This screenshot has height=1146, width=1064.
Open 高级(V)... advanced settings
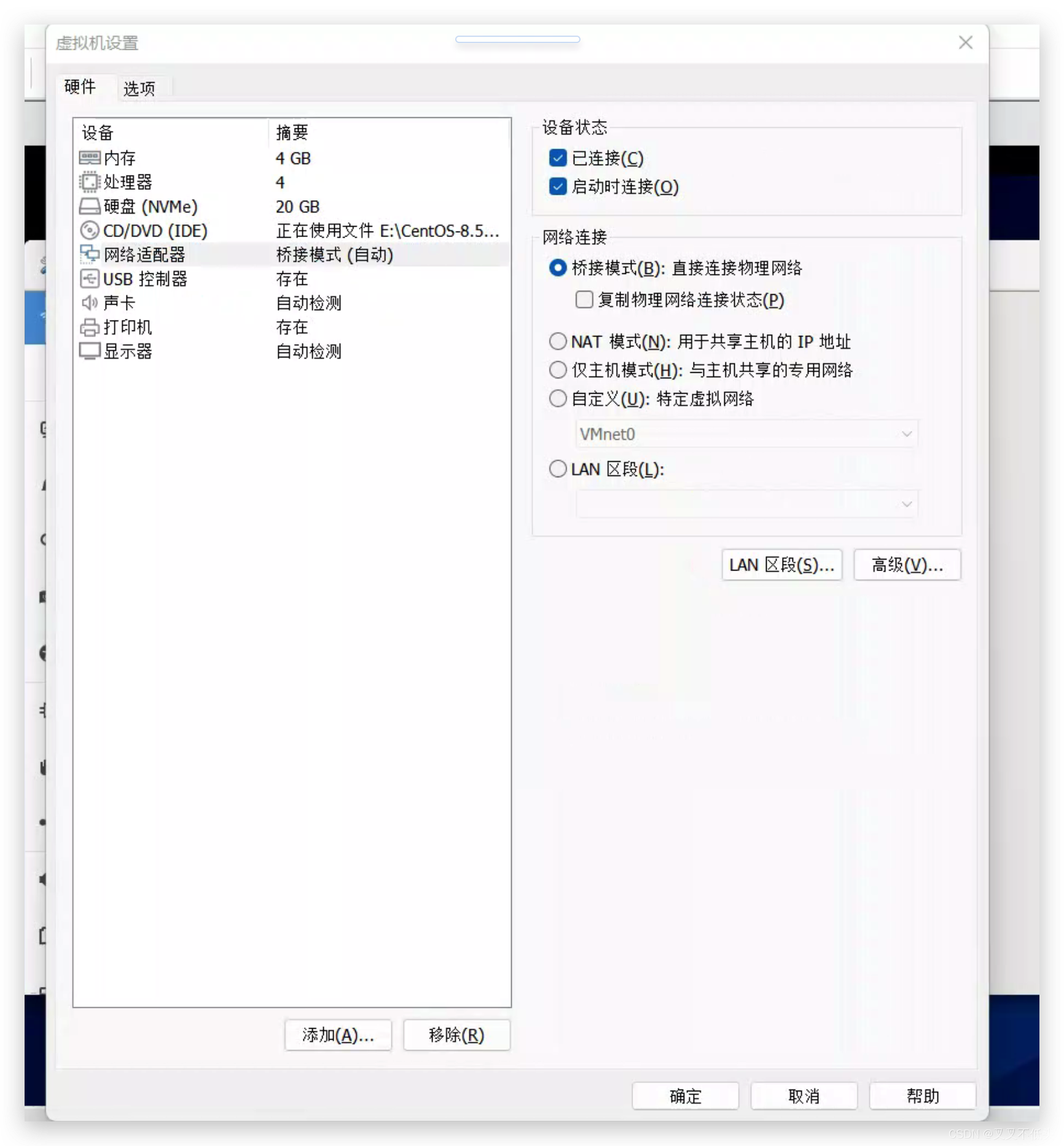[x=907, y=564]
